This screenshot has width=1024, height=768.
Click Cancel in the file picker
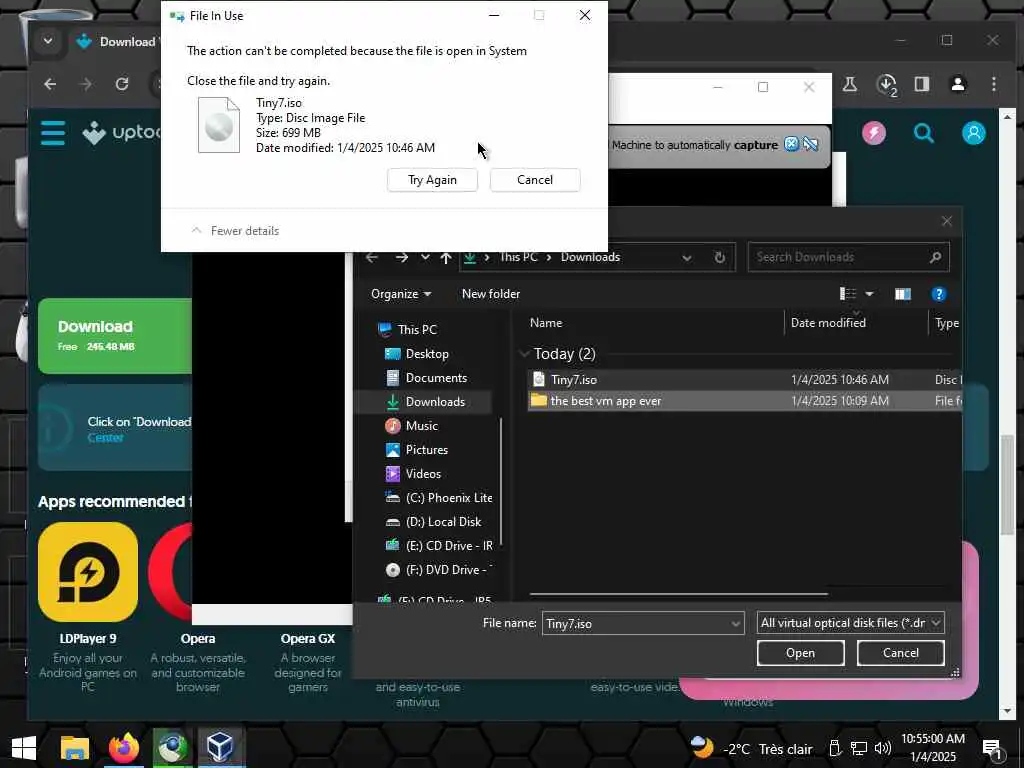pyautogui.click(x=901, y=653)
